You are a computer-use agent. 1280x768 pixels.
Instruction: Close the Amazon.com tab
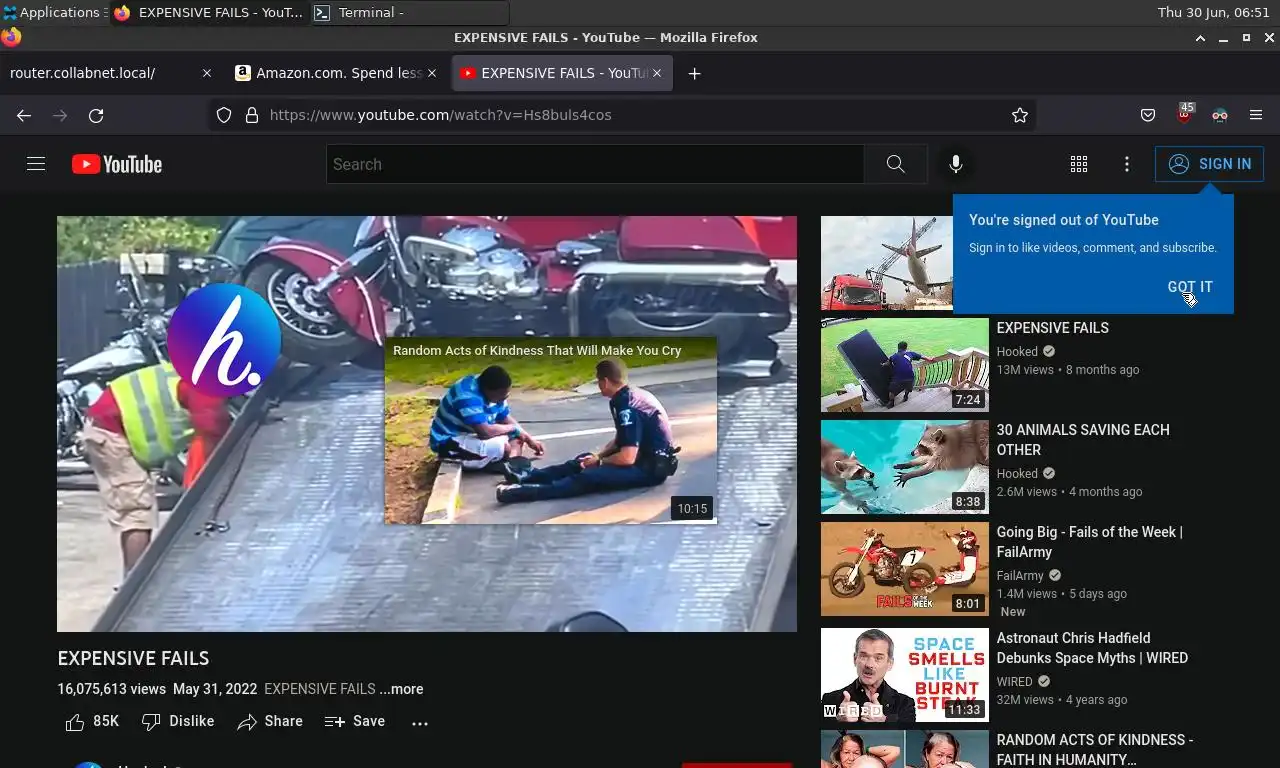point(432,73)
